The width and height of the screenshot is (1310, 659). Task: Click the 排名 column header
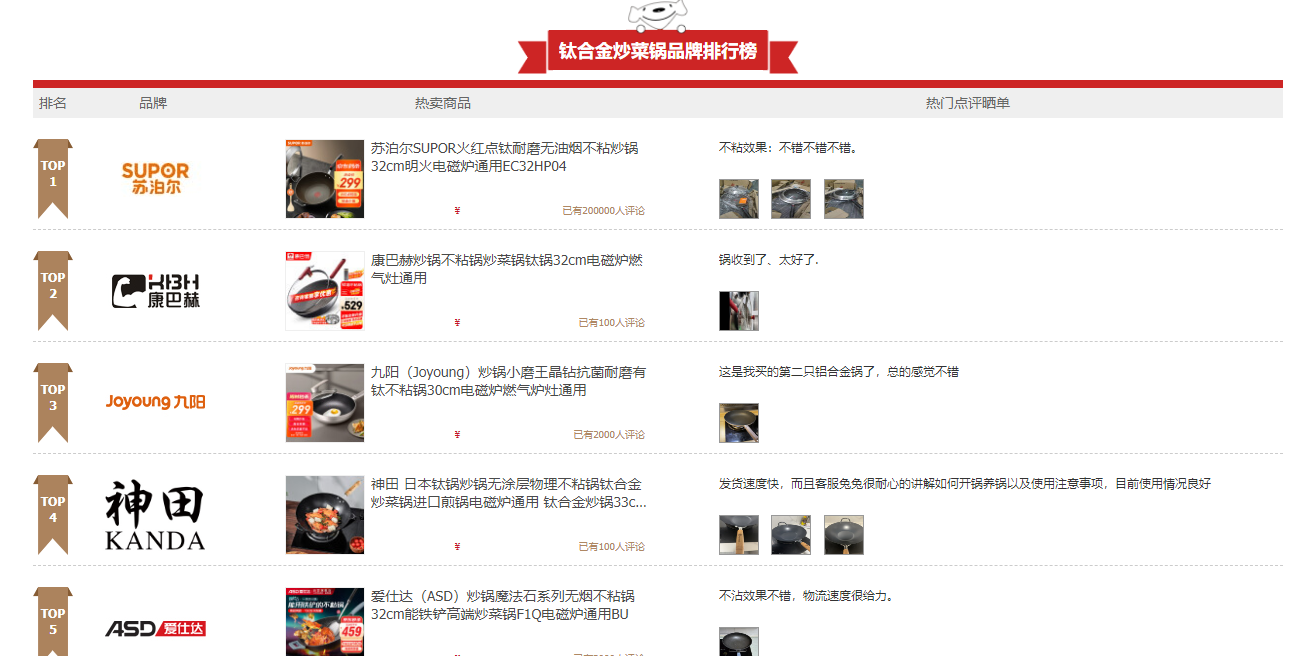point(53,103)
